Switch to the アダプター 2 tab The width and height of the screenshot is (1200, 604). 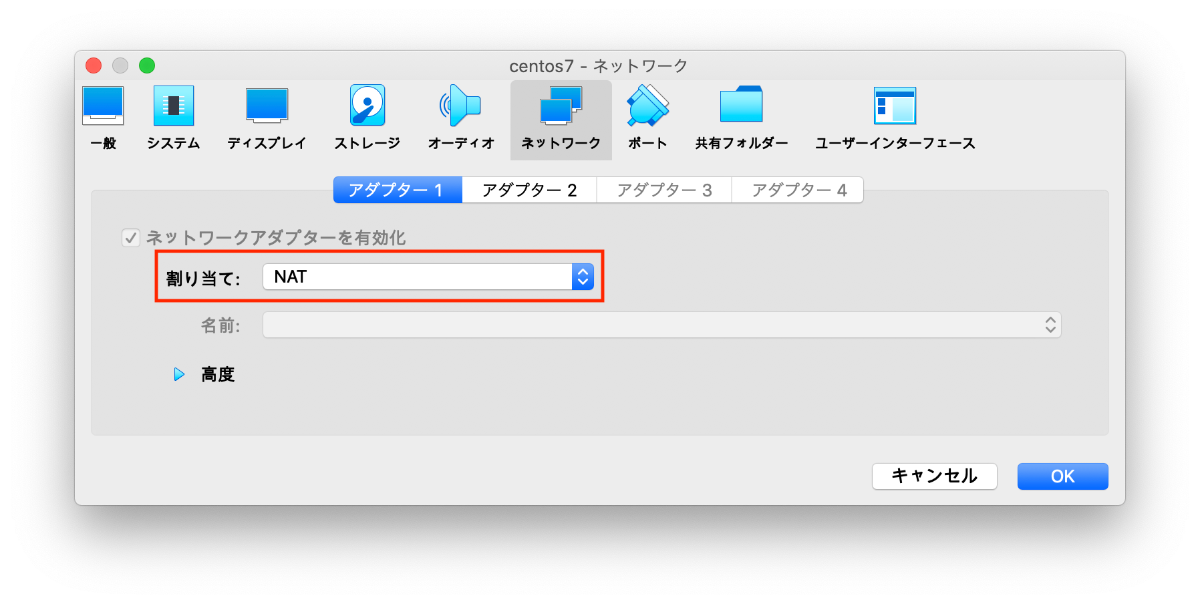coord(530,190)
